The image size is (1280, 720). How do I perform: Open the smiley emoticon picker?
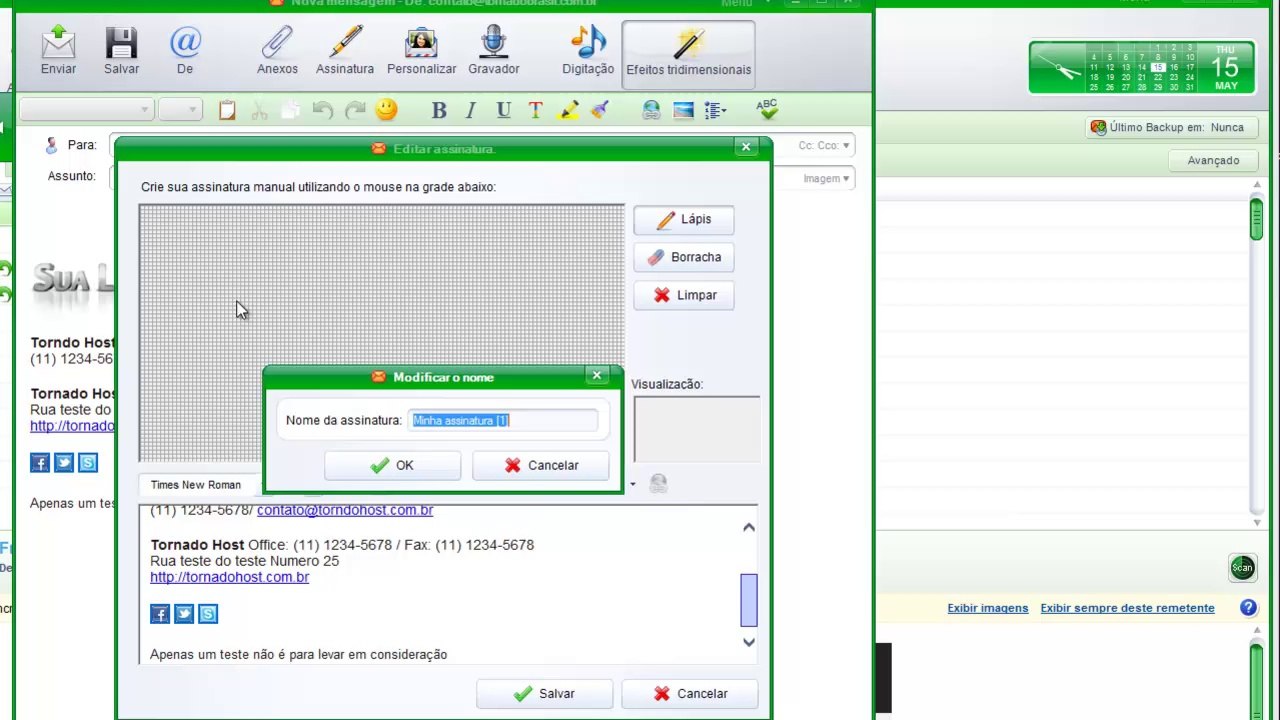coord(386,110)
